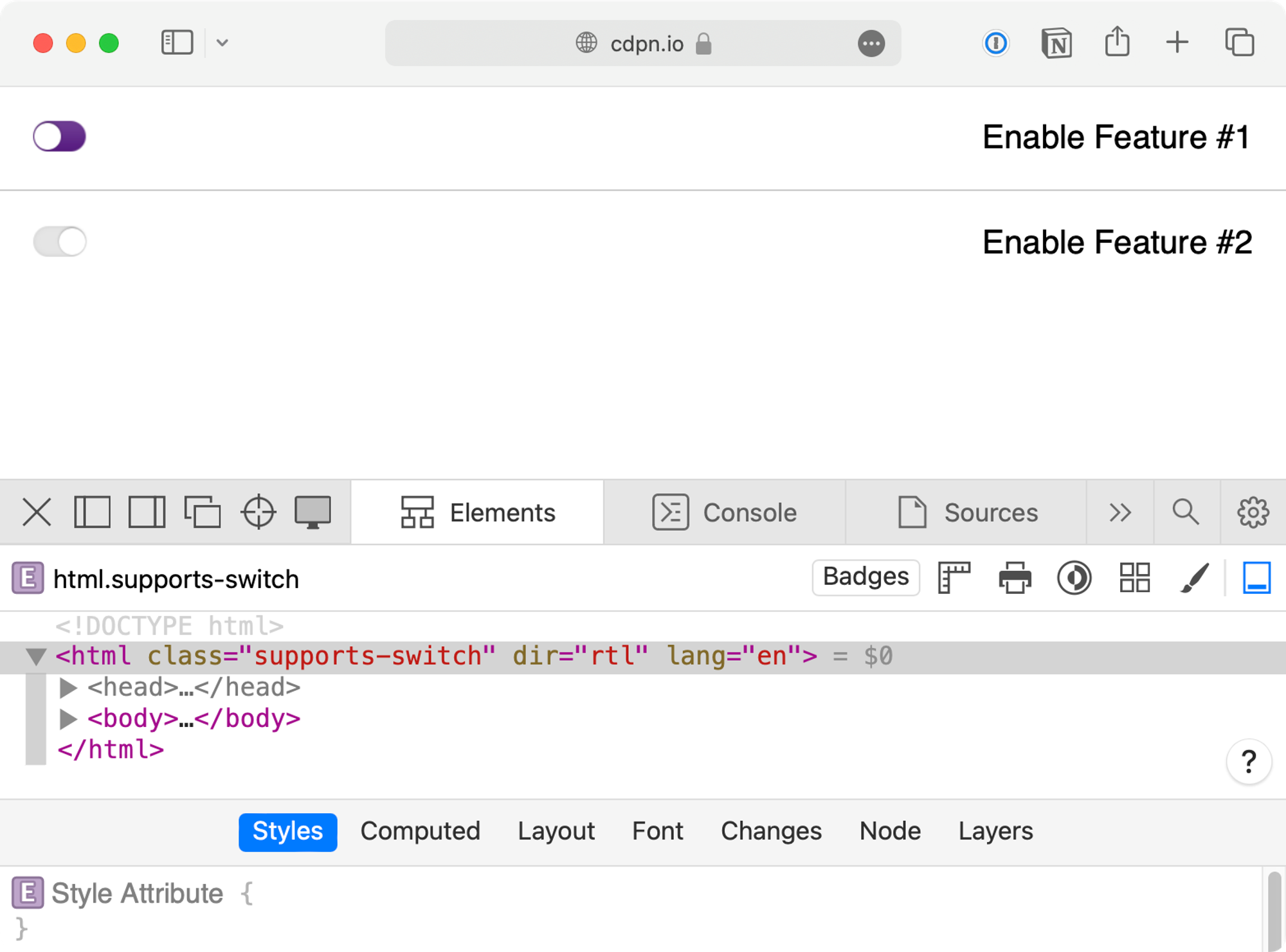The width and height of the screenshot is (1286, 952).
Task: Open the Computed styles tab
Action: [420, 831]
